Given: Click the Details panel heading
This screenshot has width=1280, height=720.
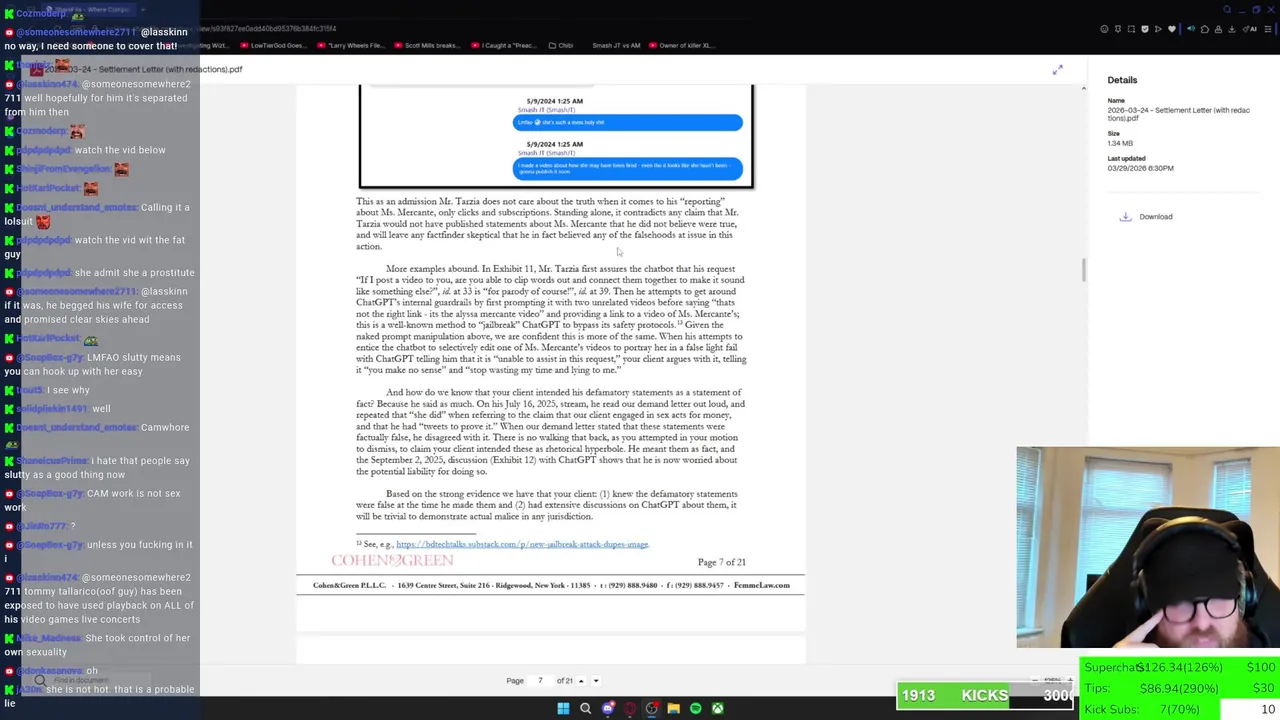Looking at the screenshot, I should click(x=1122, y=80).
